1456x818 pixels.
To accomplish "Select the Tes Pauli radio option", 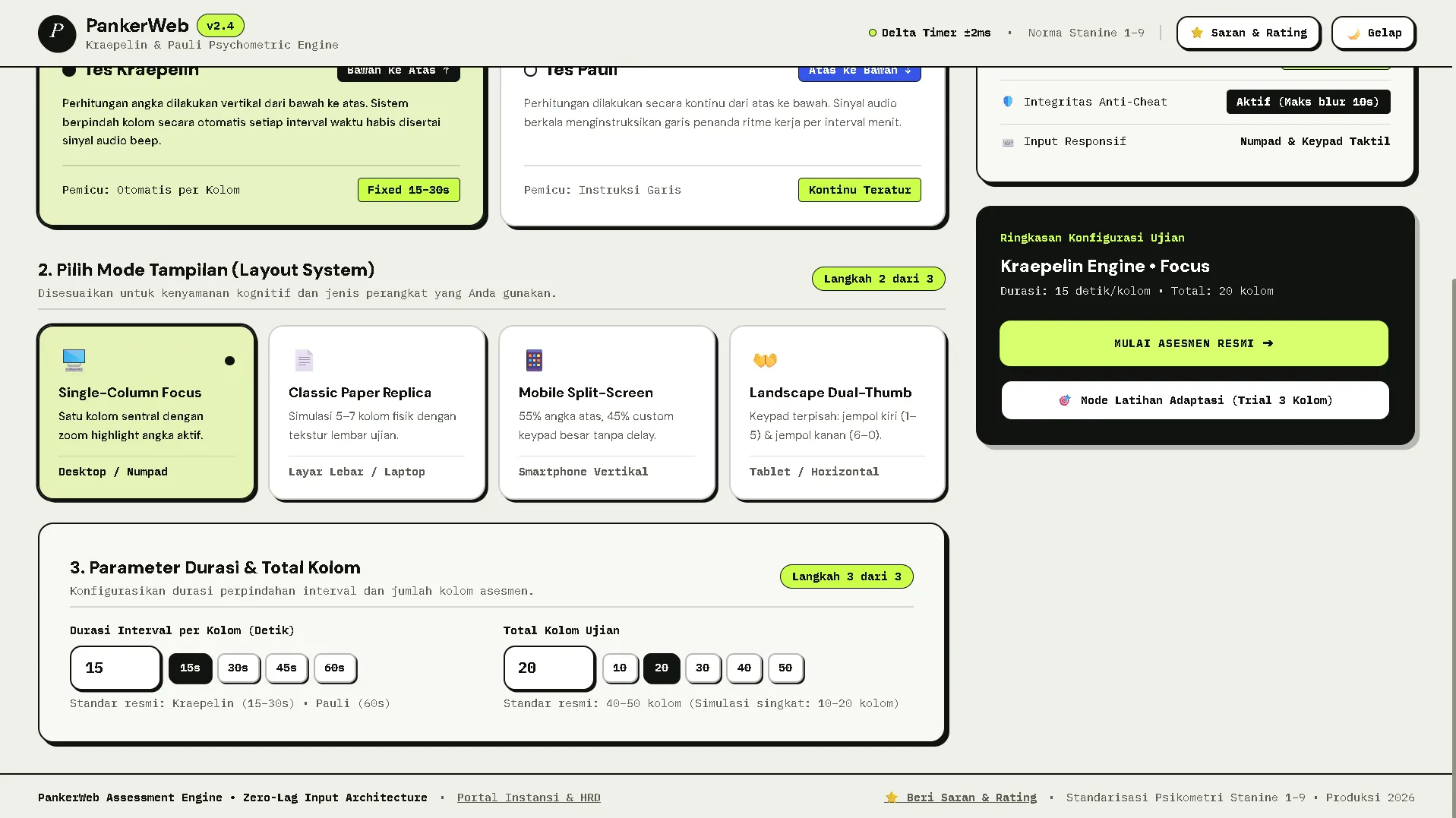I will tap(530, 71).
